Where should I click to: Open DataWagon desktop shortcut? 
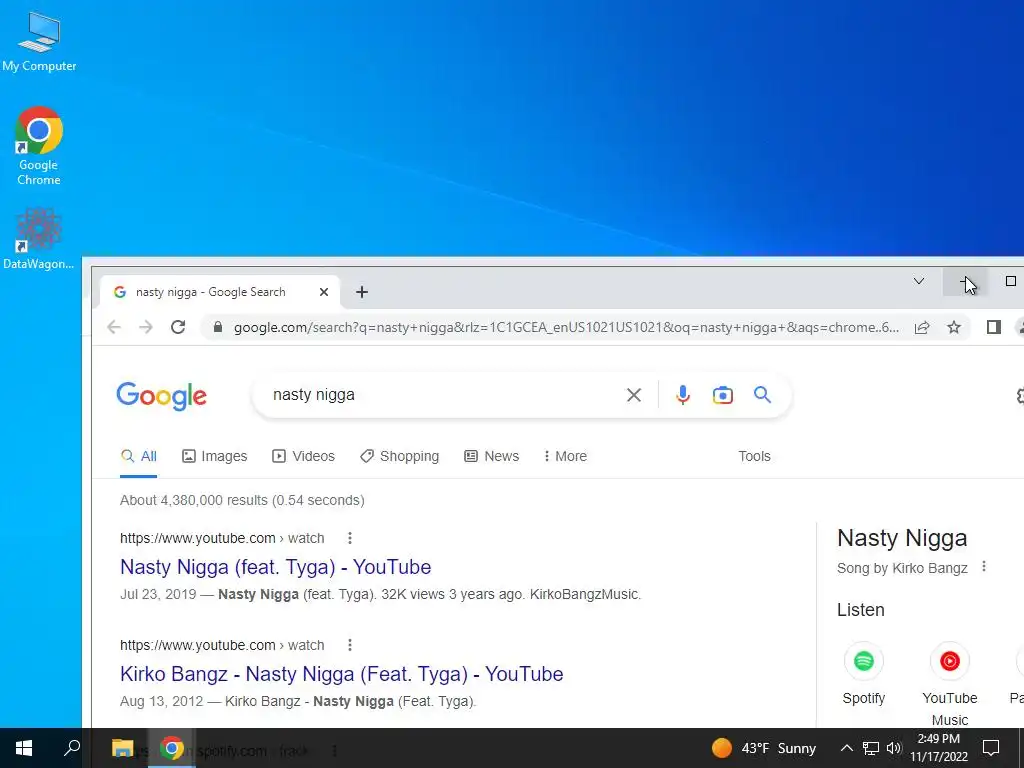pos(39,239)
